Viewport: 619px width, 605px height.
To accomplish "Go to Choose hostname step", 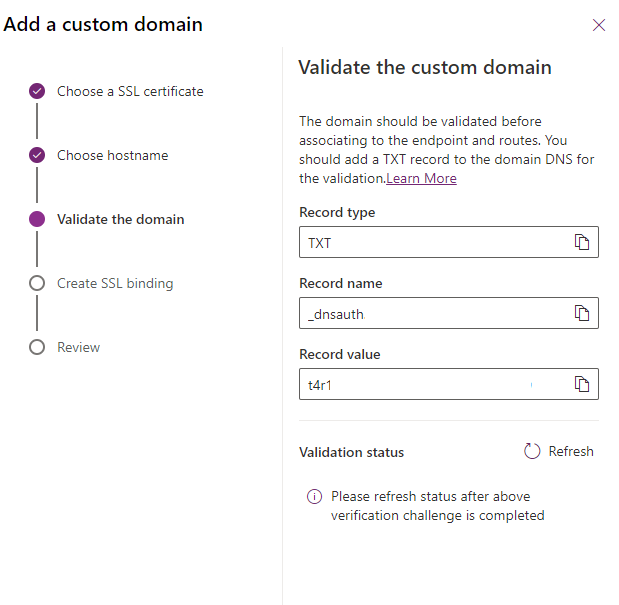I will tap(112, 155).
